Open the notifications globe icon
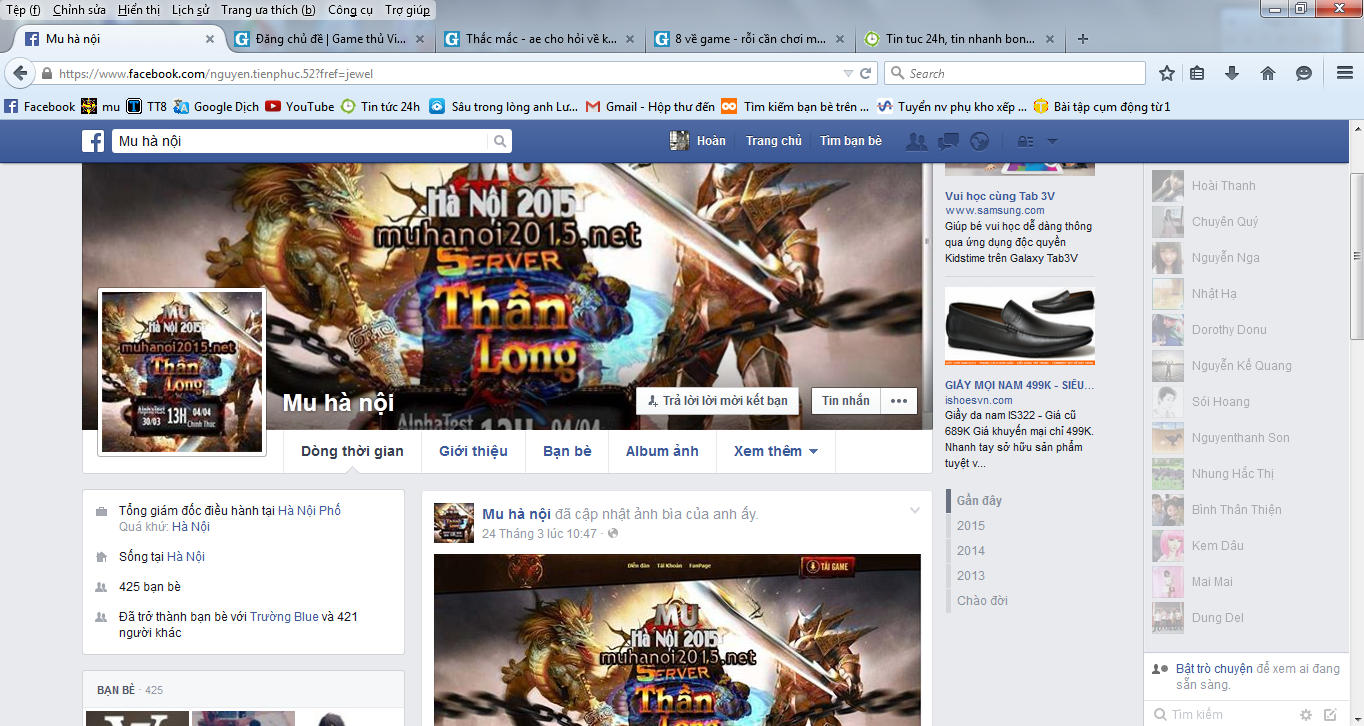1364x726 pixels. point(980,141)
